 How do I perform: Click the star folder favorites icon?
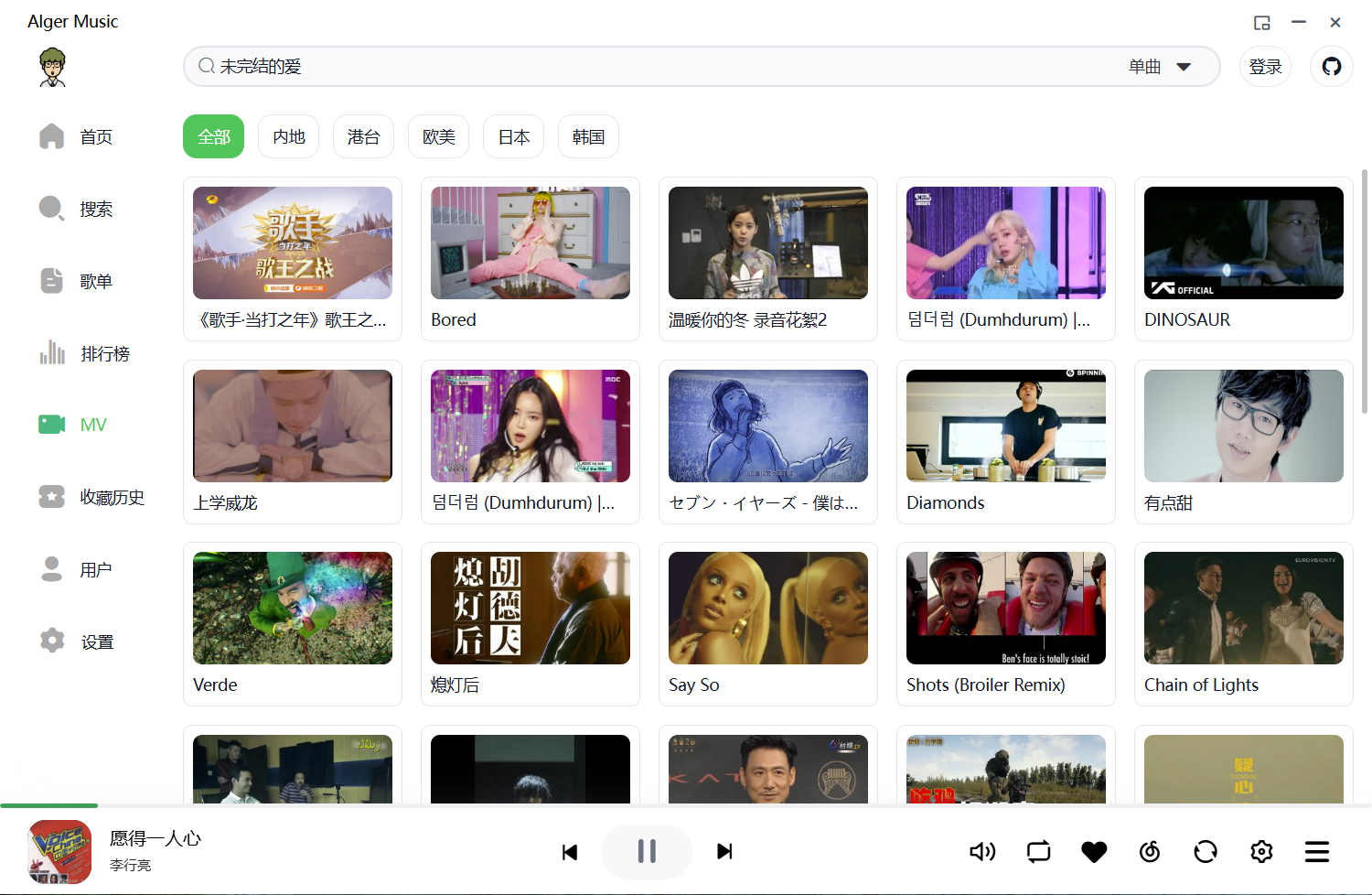(52, 497)
